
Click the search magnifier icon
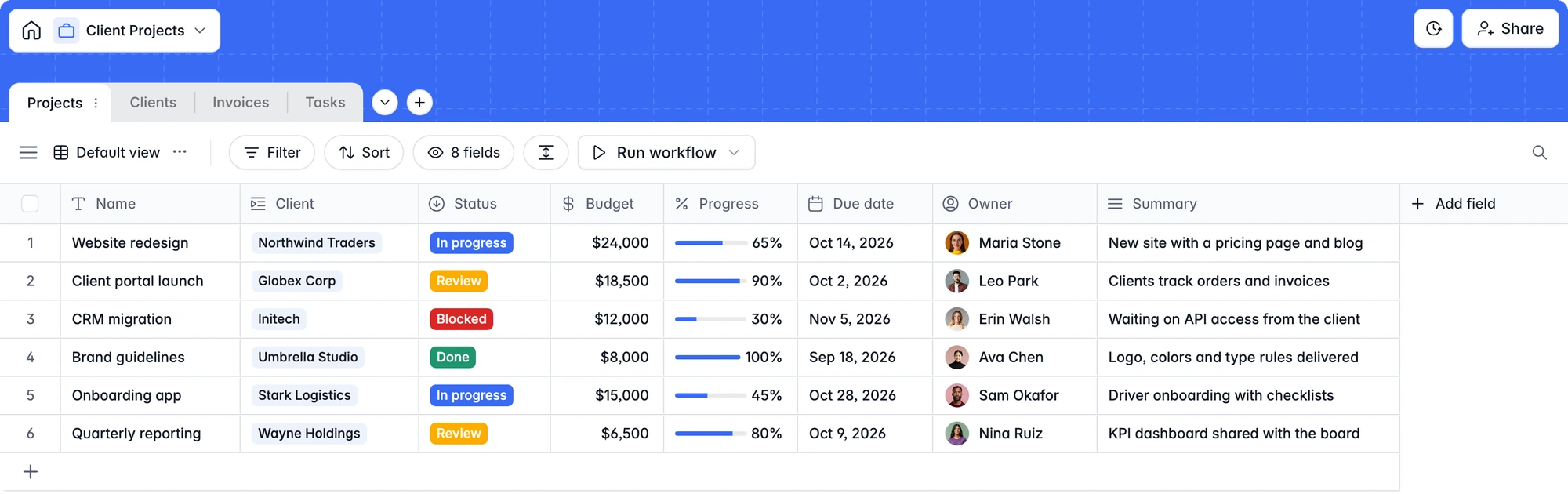(1539, 152)
